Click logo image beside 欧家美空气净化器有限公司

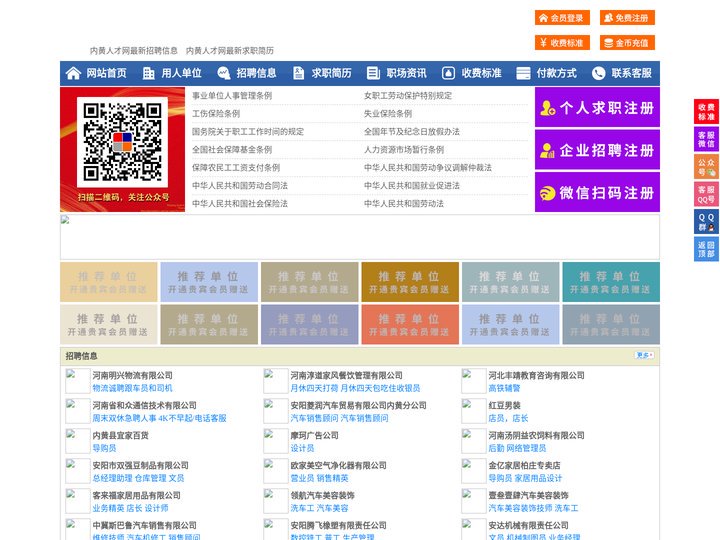(276, 471)
